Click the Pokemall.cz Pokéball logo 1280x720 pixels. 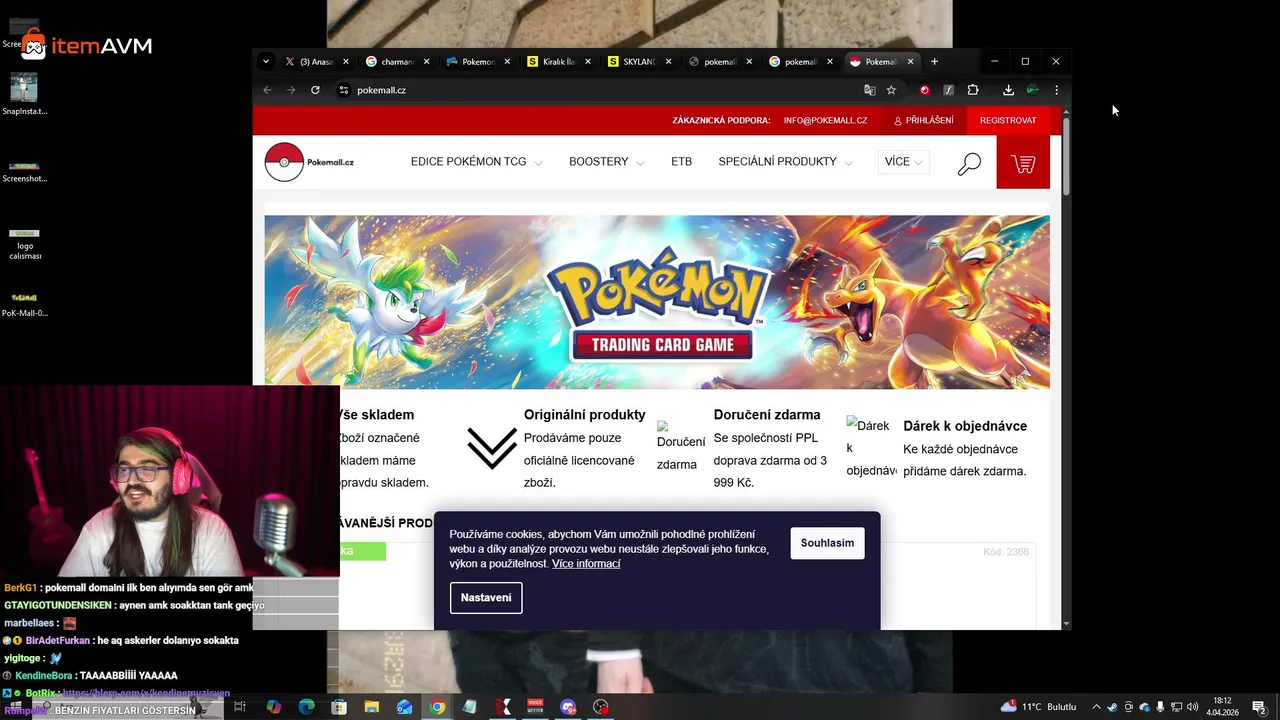[x=310, y=162]
